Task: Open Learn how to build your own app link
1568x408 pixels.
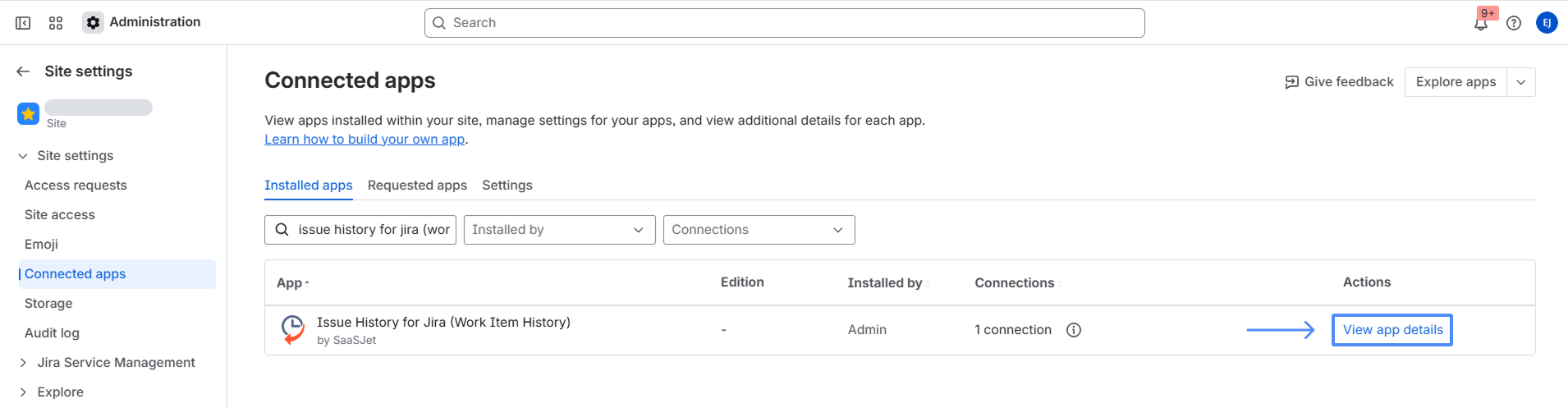Action: point(364,140)
